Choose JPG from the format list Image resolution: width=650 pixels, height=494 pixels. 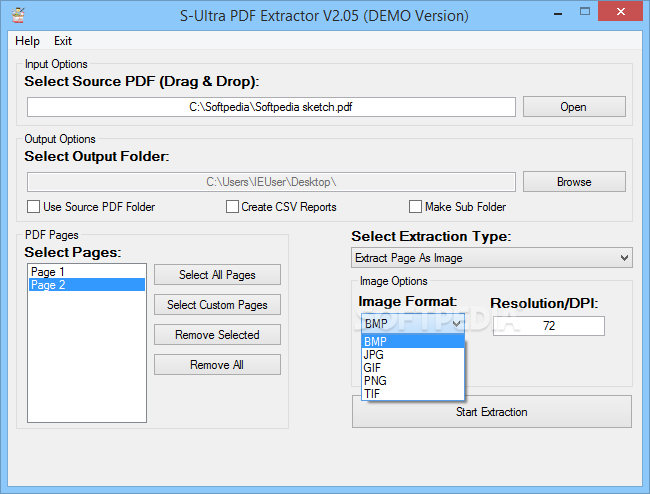pyautogui.click(x=413, y=355)
